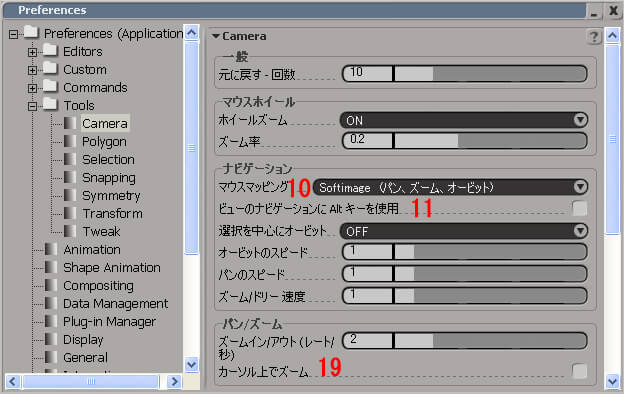Screen dimensions: 624x394
Task: Open the ホイールズーム ON dropdown
Action: 464,120
